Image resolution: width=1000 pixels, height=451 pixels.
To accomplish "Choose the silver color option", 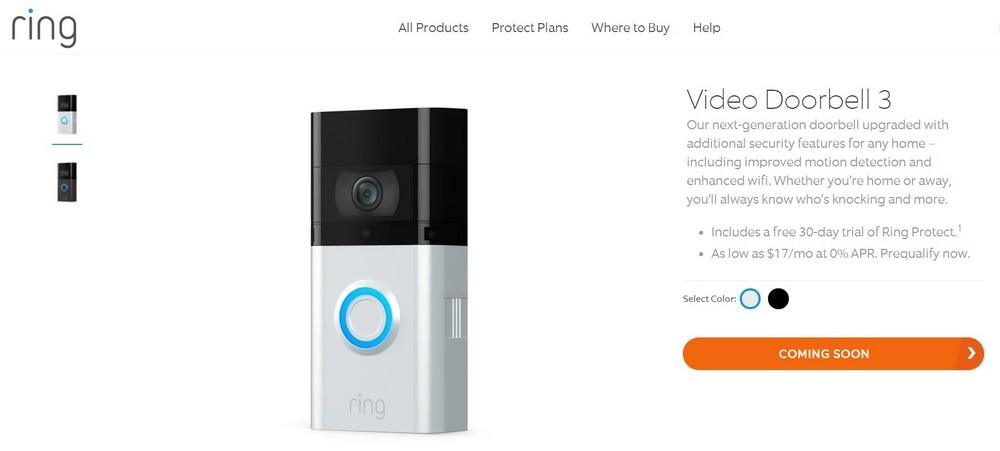I will click(750, 298).
